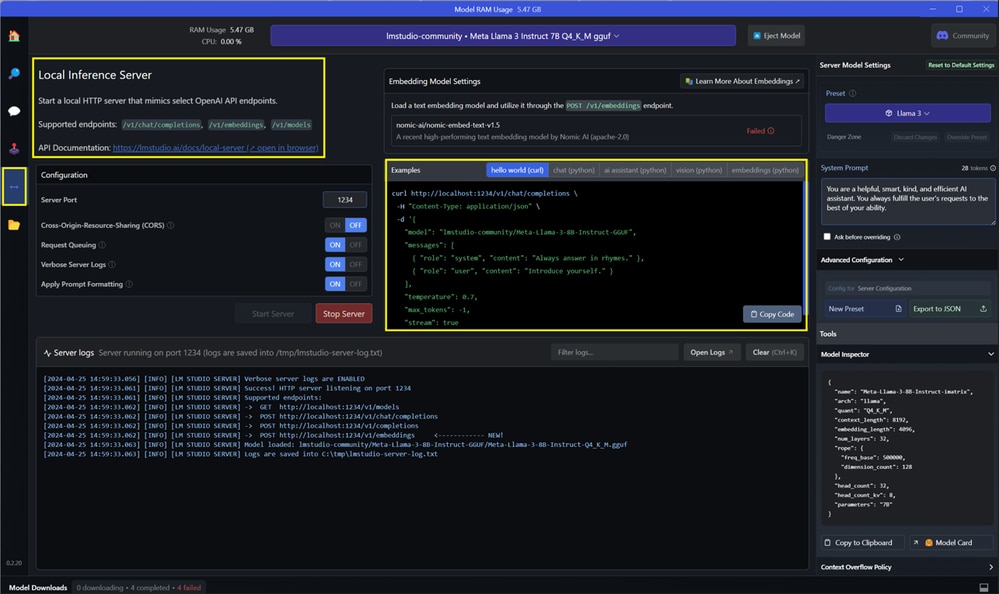The image size is (999, 594).
Task: Click the New Preset button
Action: pyautogui.click(x=865, y=308)
